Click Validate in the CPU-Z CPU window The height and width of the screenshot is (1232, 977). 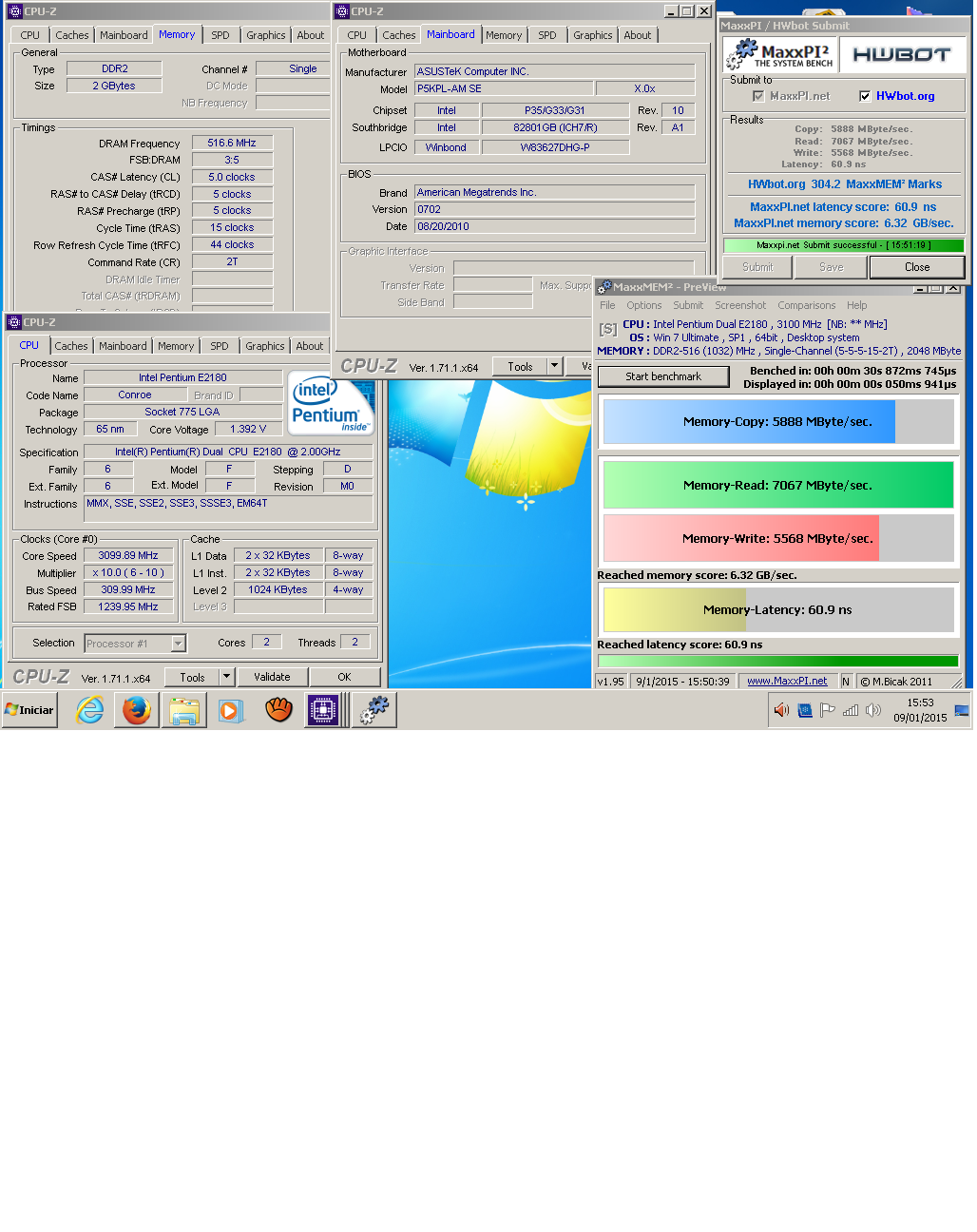click(272, 677)
